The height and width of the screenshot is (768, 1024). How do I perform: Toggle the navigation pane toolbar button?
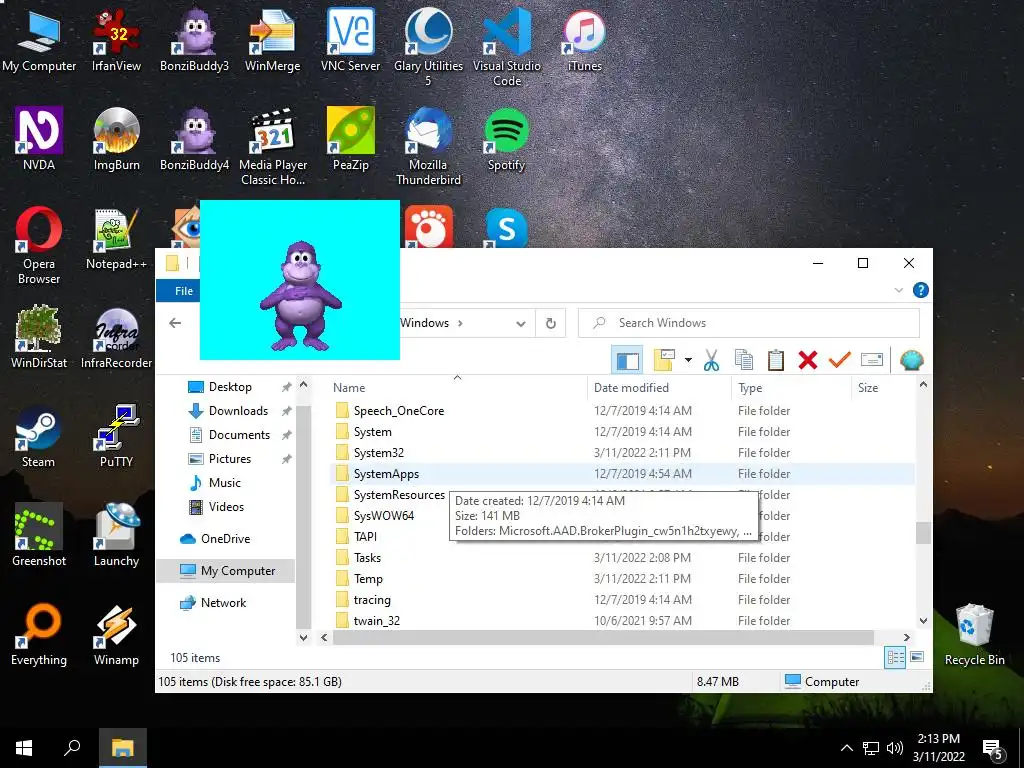pyautogui.click(x=628, y=360)
